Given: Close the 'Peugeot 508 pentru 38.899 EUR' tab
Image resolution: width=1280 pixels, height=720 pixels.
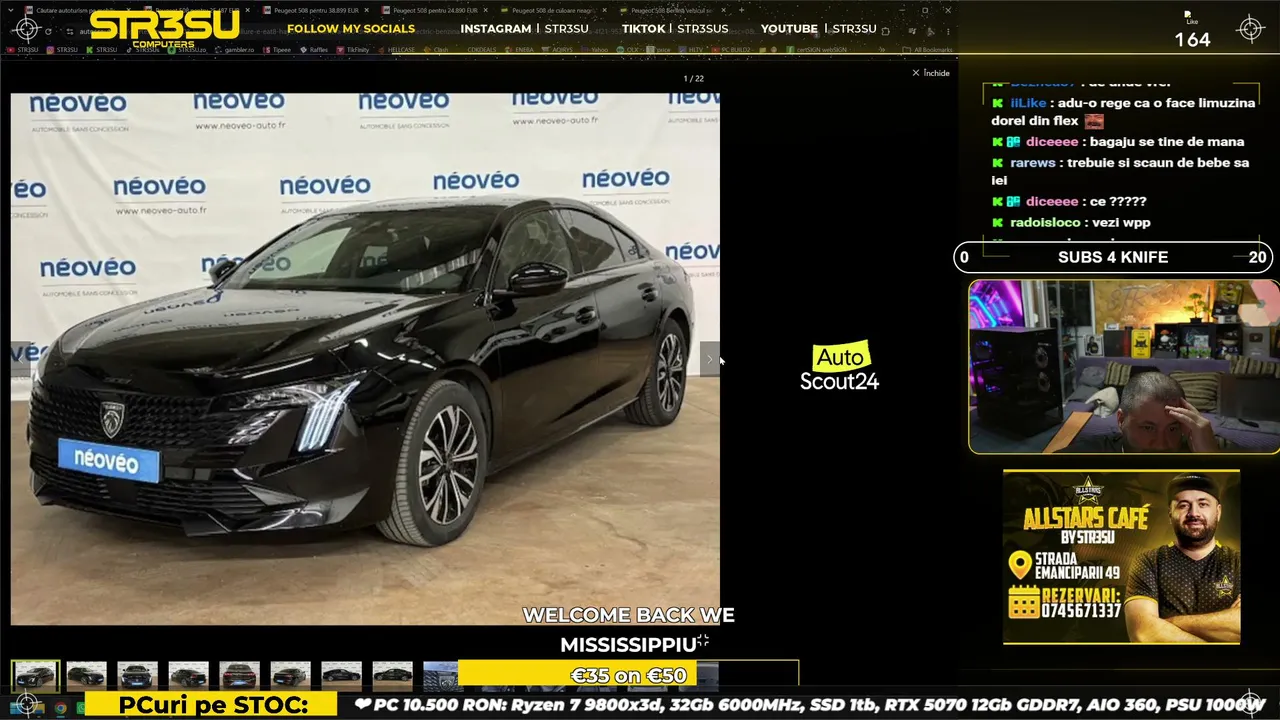Looking at the screenshot, I should pyautogui.click(x=367, y=10).
